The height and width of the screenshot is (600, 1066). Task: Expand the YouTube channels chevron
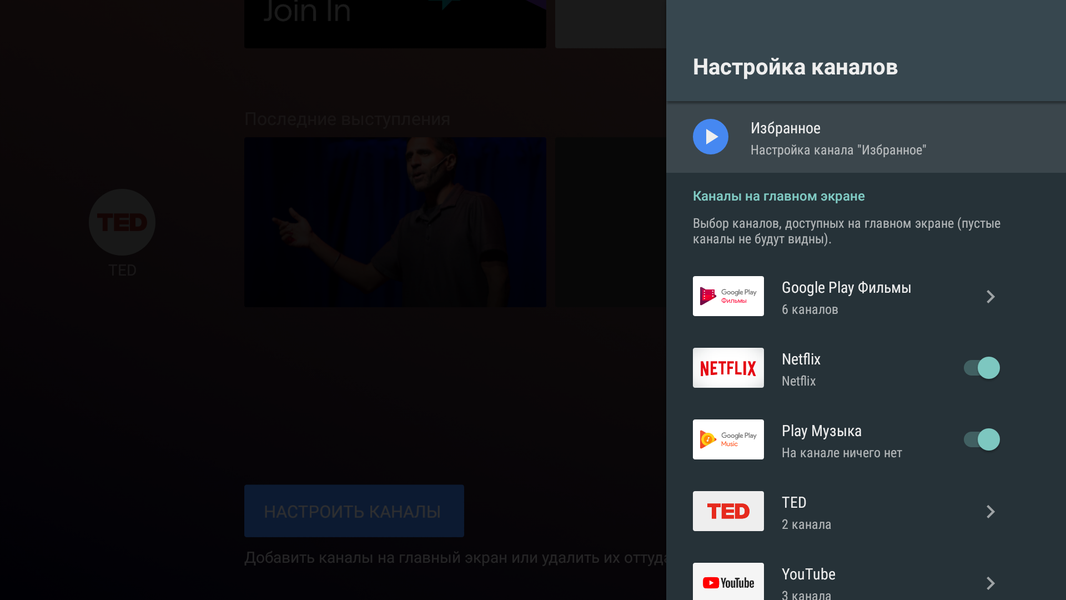click(x=991, y=583)
